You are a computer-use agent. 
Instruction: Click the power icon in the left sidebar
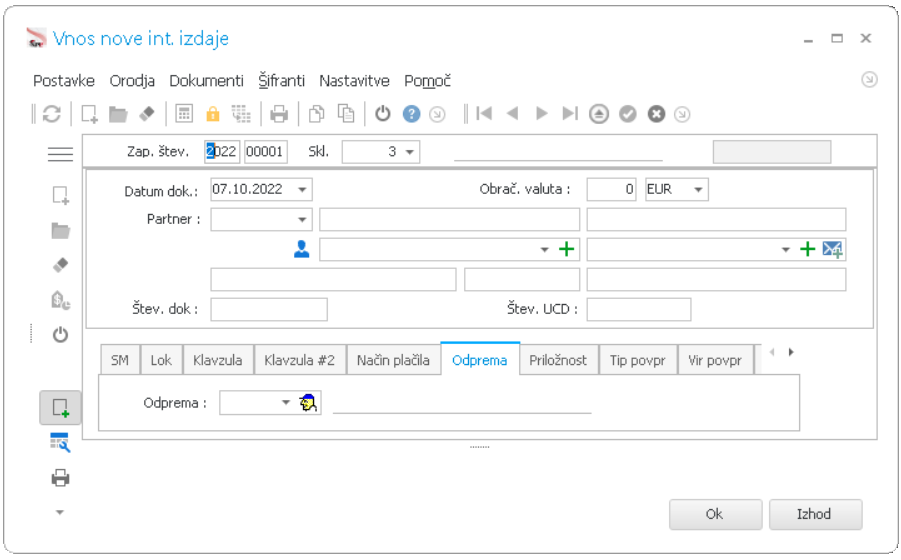pyautogui.click(x=60, y=334)
